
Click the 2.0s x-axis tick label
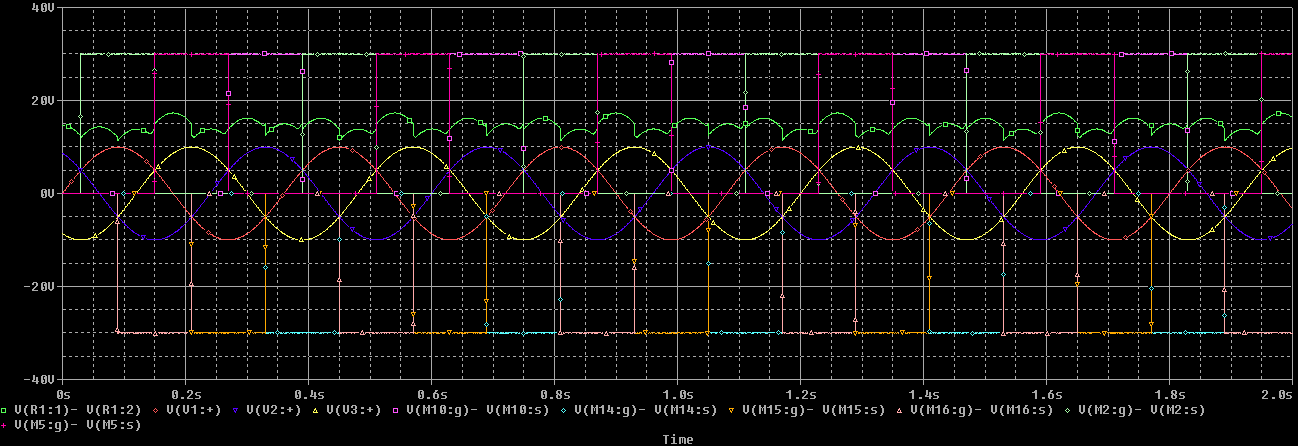click(1278, 395)
